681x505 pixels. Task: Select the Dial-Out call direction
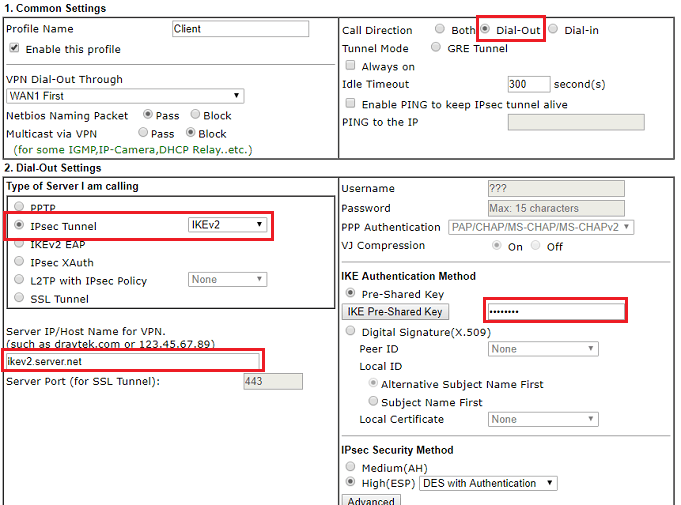[x=486, y=30]
